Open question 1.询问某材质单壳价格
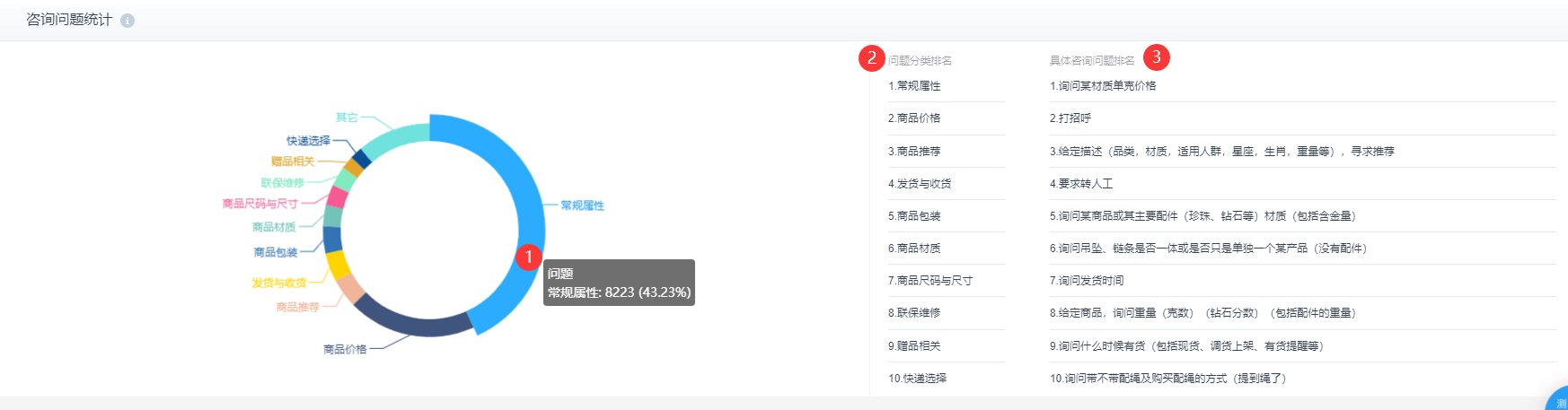 [1103, 86]
